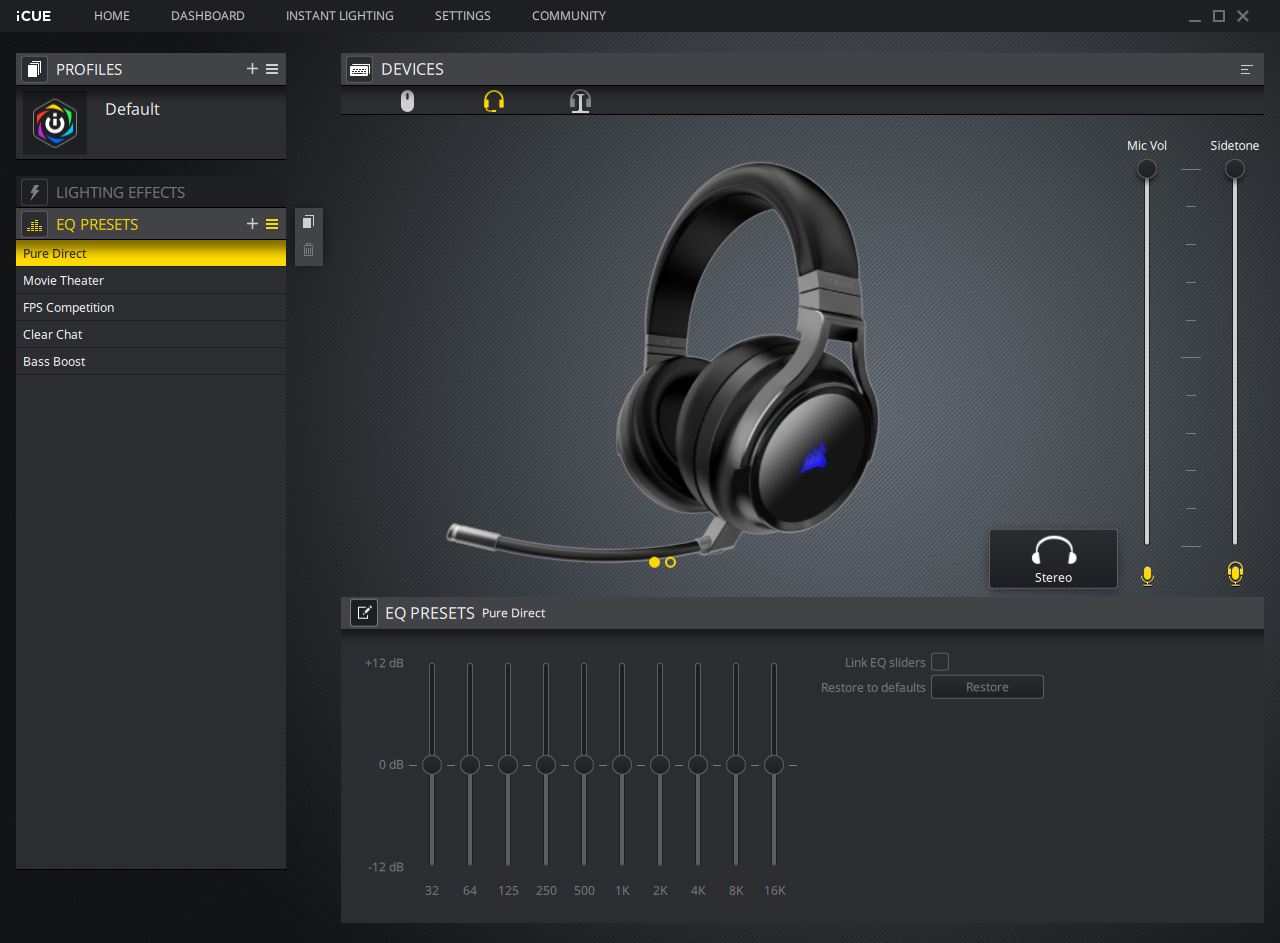Select the Default profile name
1280x943 pixels.
tap(132, 109)
